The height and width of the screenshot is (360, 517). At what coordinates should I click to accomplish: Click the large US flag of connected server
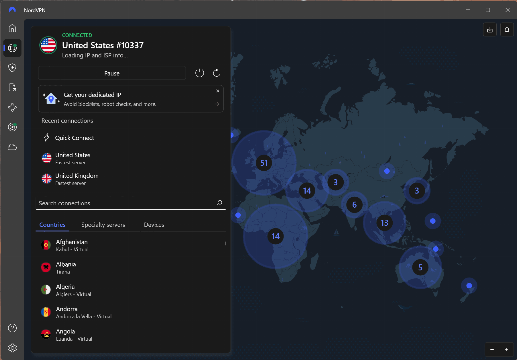click(48, 45)
